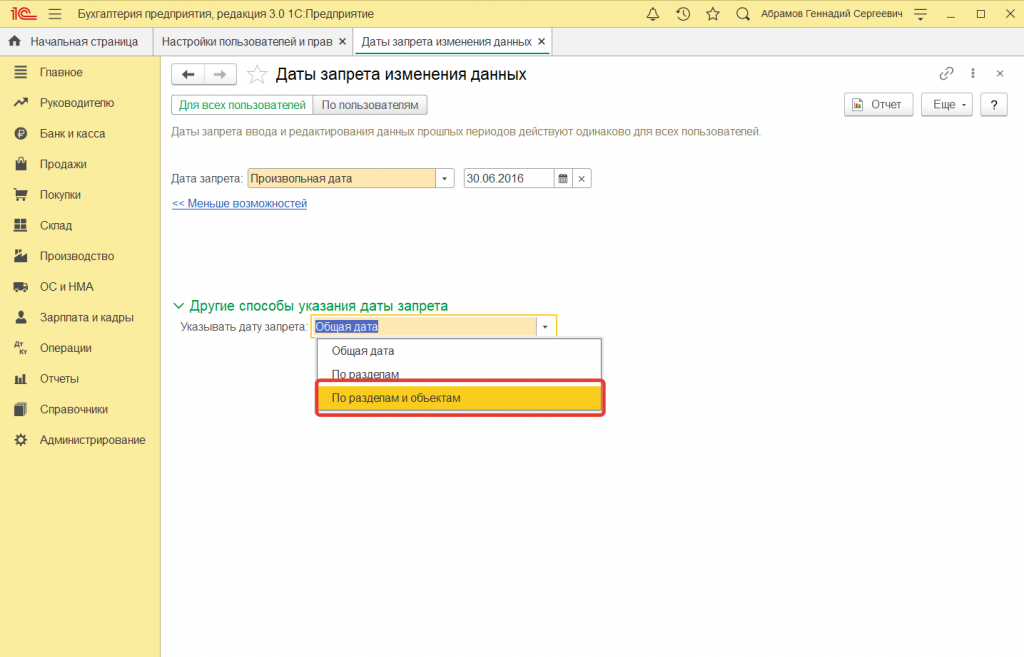This screenshot has height=657, width=1024.
Task: Click '<< Меньше возможностей' link
Action: point(239,203)
